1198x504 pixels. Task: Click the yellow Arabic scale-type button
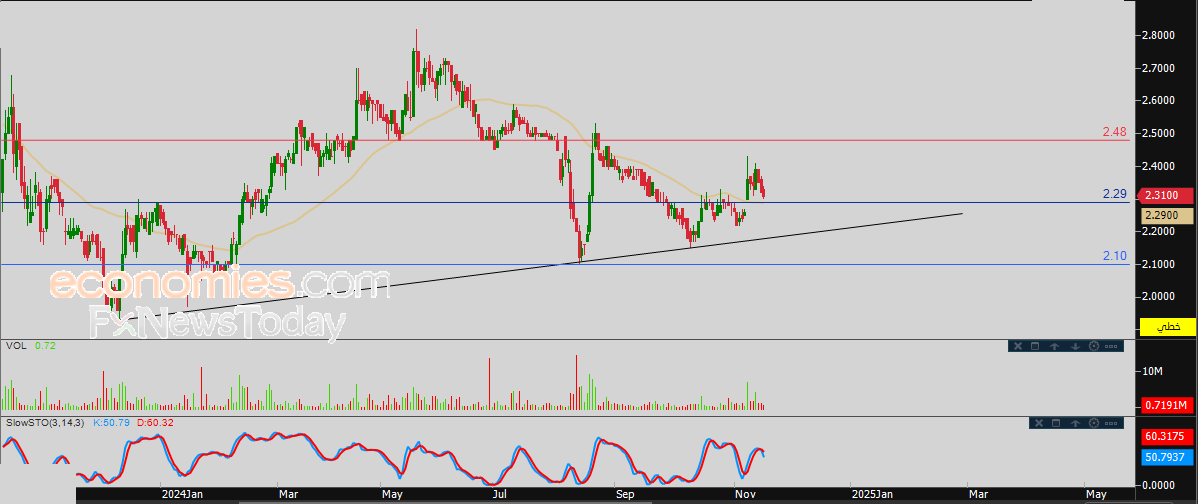[1167, 327]
